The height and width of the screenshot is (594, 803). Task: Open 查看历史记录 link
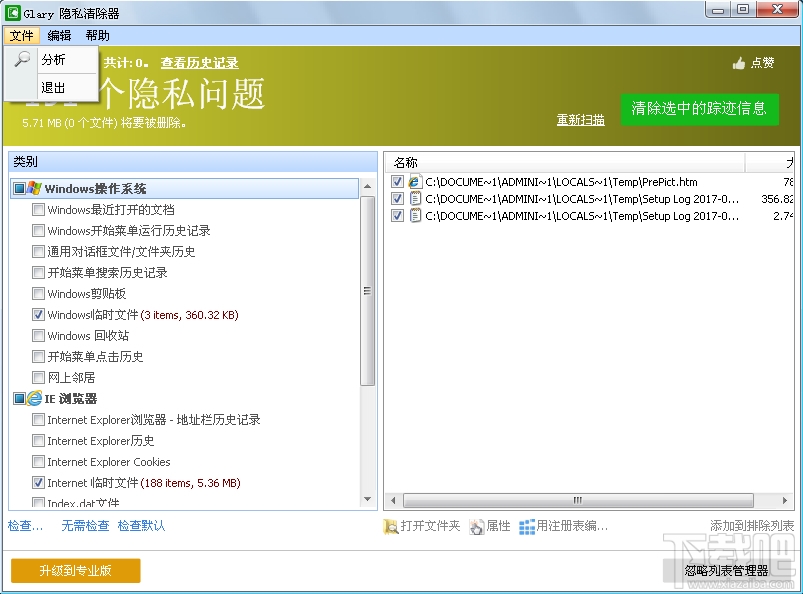click(x=200, y=63)
